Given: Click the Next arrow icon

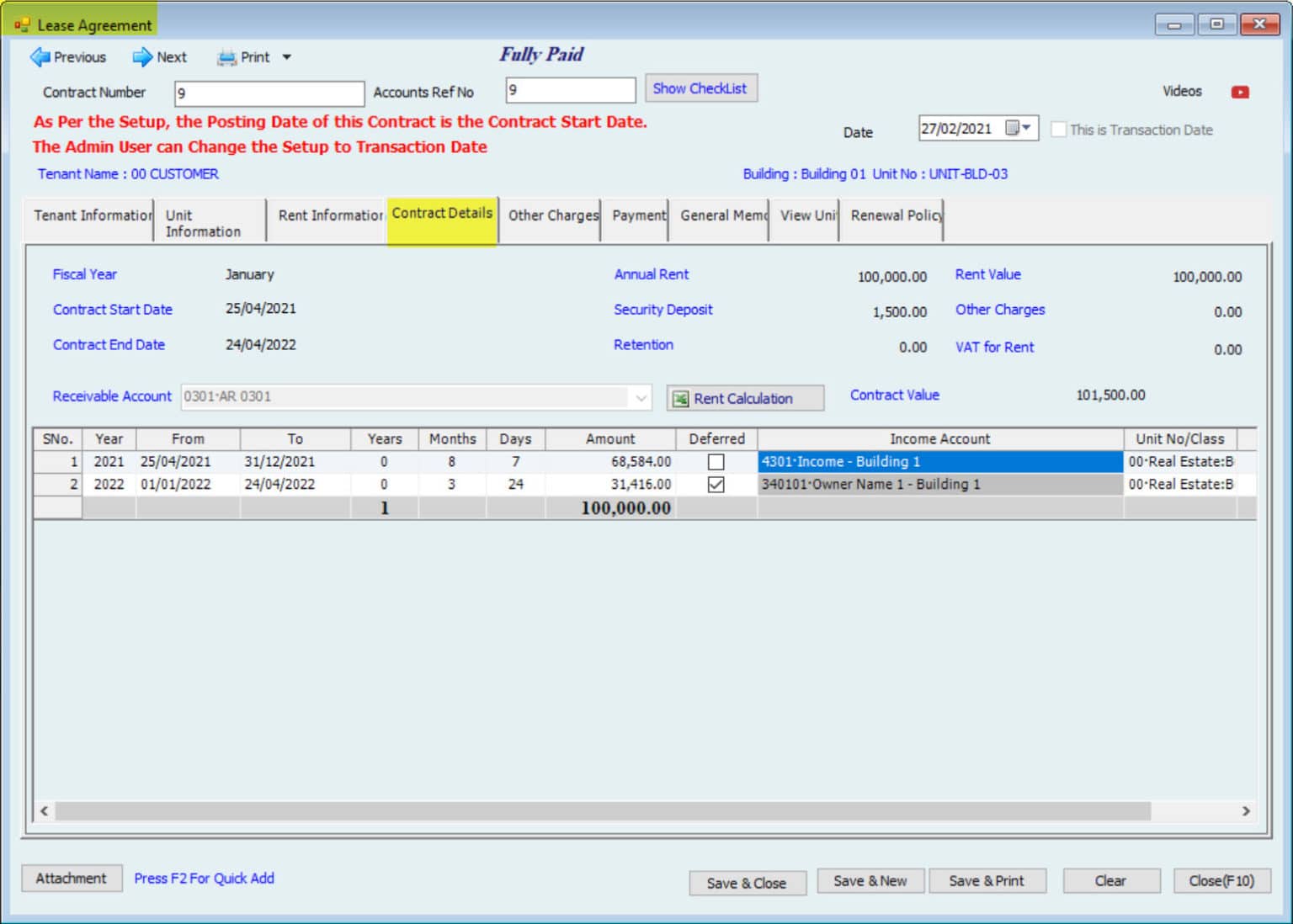Looking at the screenshot, I should 142,57.
